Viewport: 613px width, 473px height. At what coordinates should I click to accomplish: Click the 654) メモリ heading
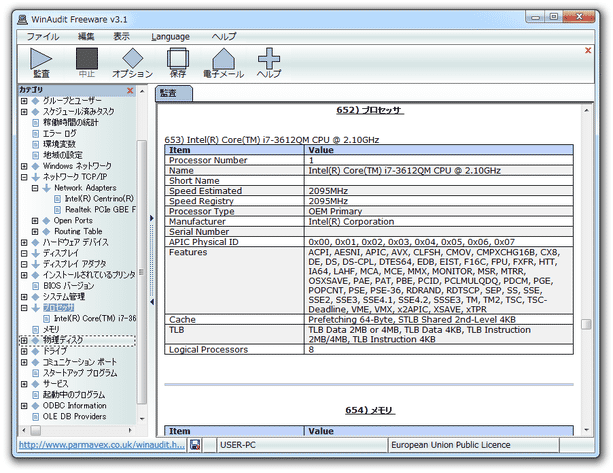point(370,410)
